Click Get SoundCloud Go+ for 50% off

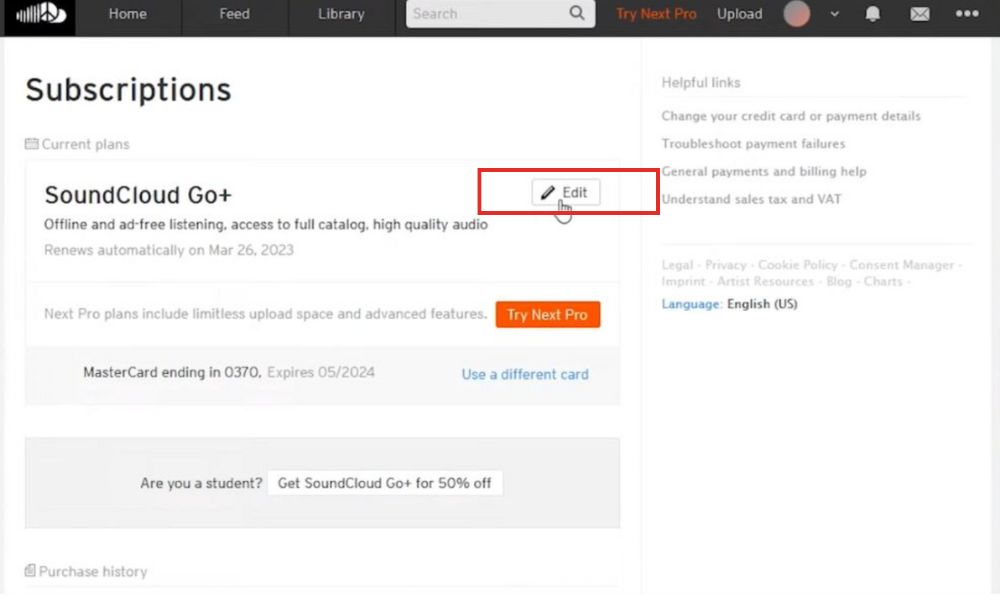pos(385,482)
